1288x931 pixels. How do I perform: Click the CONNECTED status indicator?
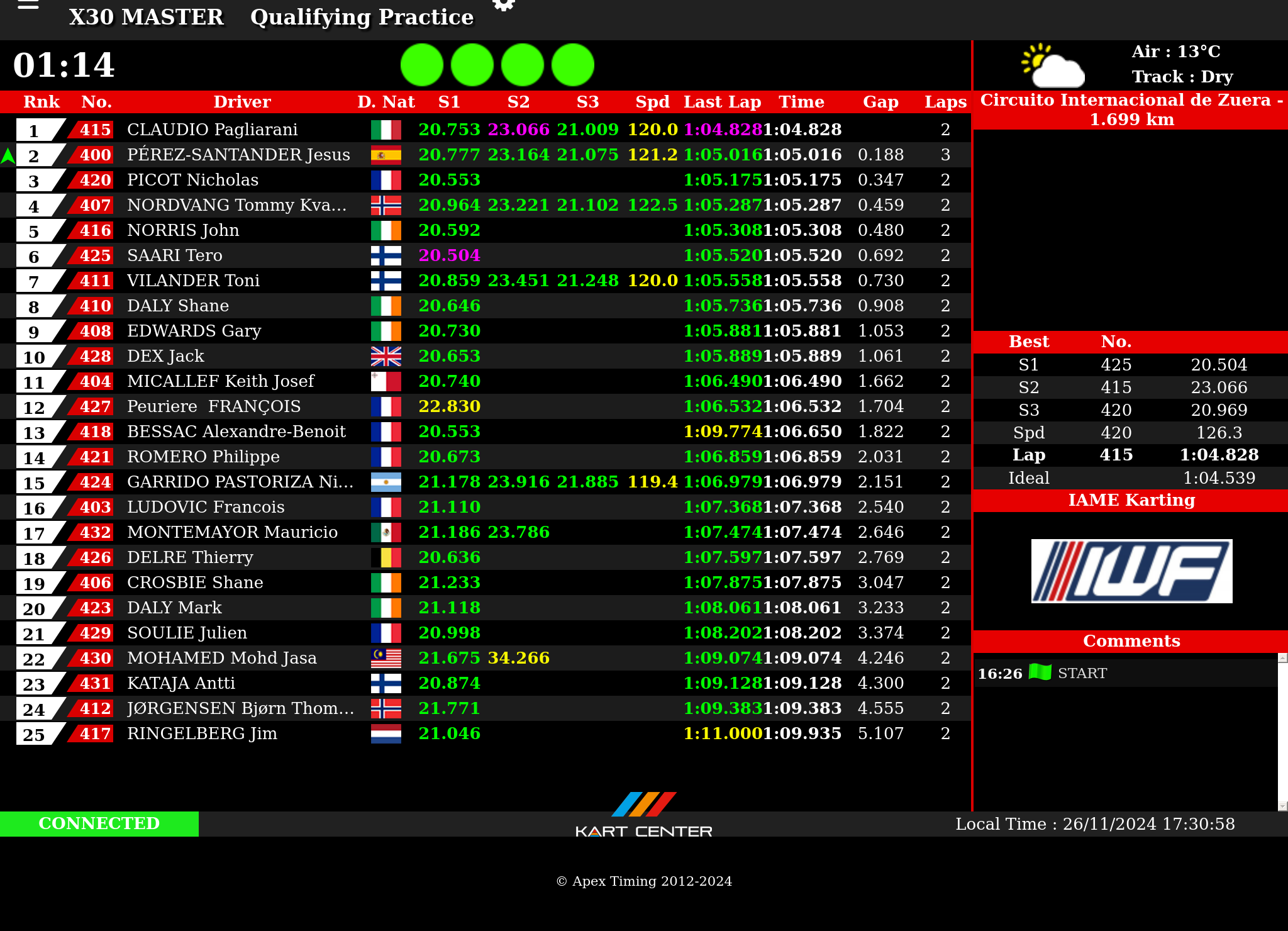tap(99, 823)
